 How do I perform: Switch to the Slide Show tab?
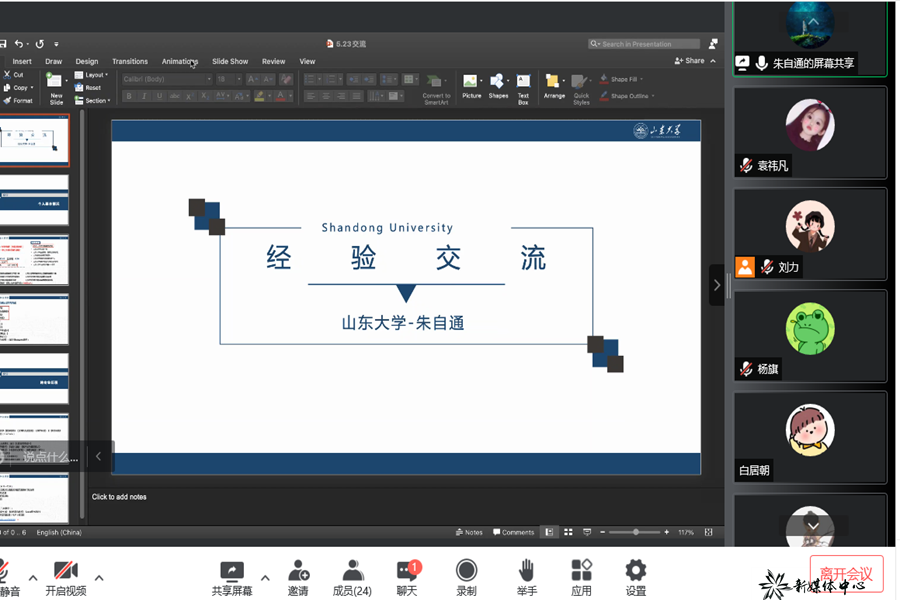pos(230,61)
